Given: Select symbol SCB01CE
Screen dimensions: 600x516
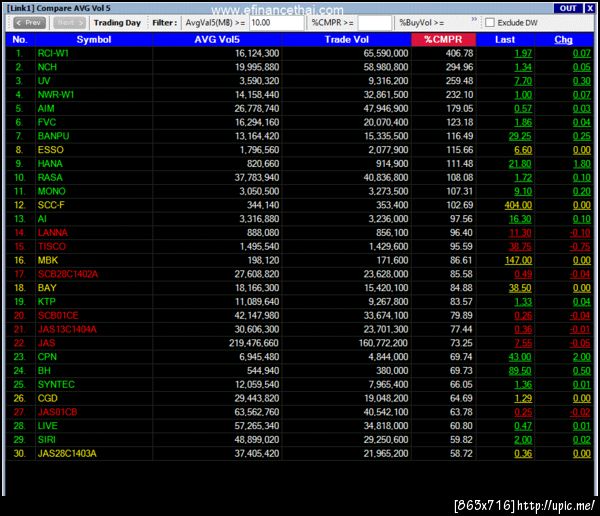Looking at the screenshot, I should (x=58, y=315).
